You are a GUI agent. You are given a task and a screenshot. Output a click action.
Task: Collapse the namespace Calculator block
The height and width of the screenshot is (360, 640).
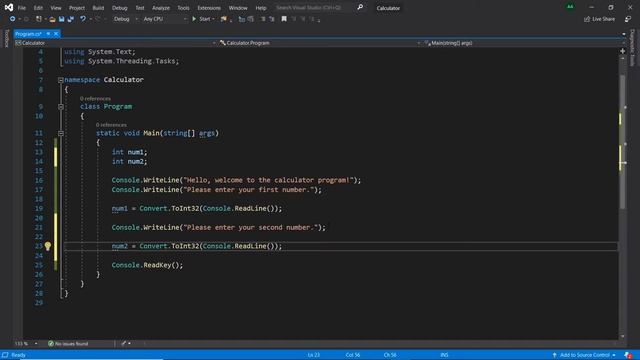click(x=60, y=80)
